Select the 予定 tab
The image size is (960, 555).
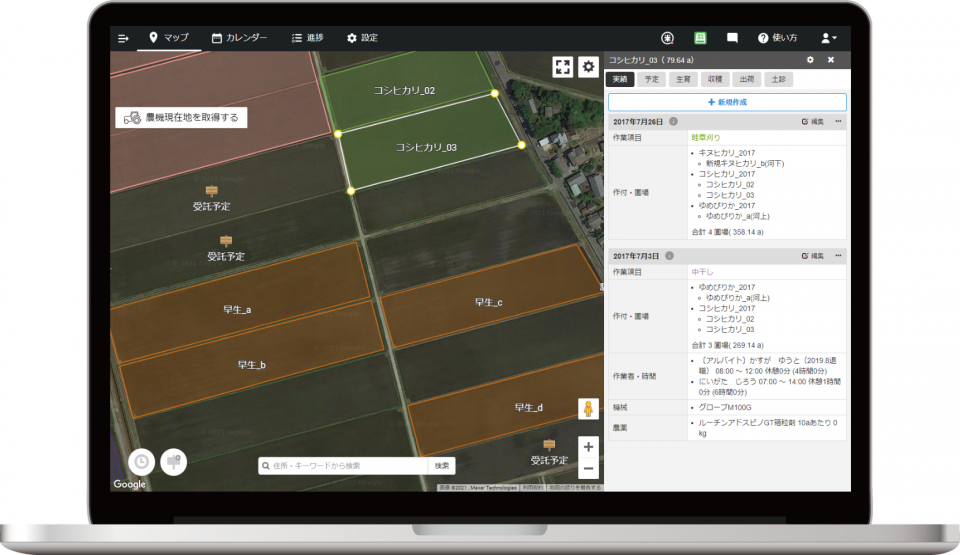coord(652,79)
